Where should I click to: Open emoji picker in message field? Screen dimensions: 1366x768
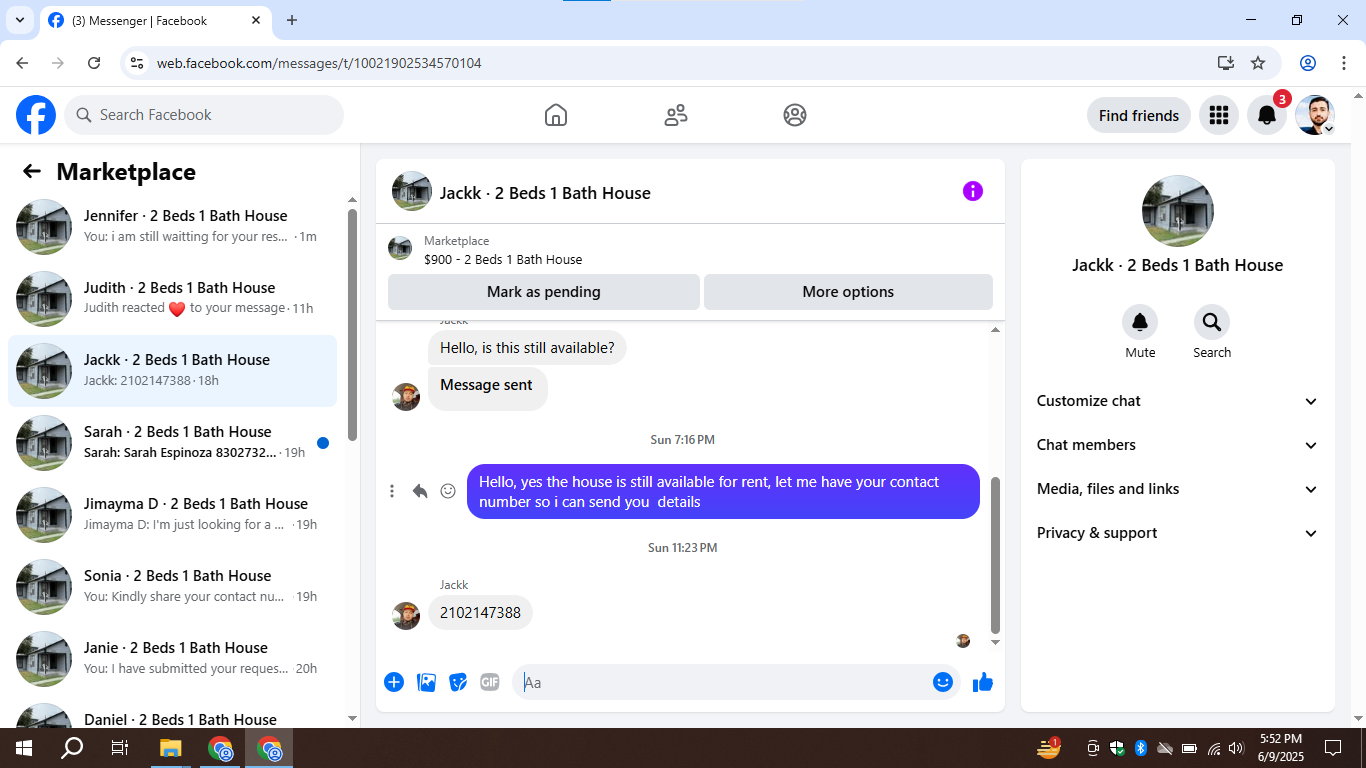[x=942, y=682]
